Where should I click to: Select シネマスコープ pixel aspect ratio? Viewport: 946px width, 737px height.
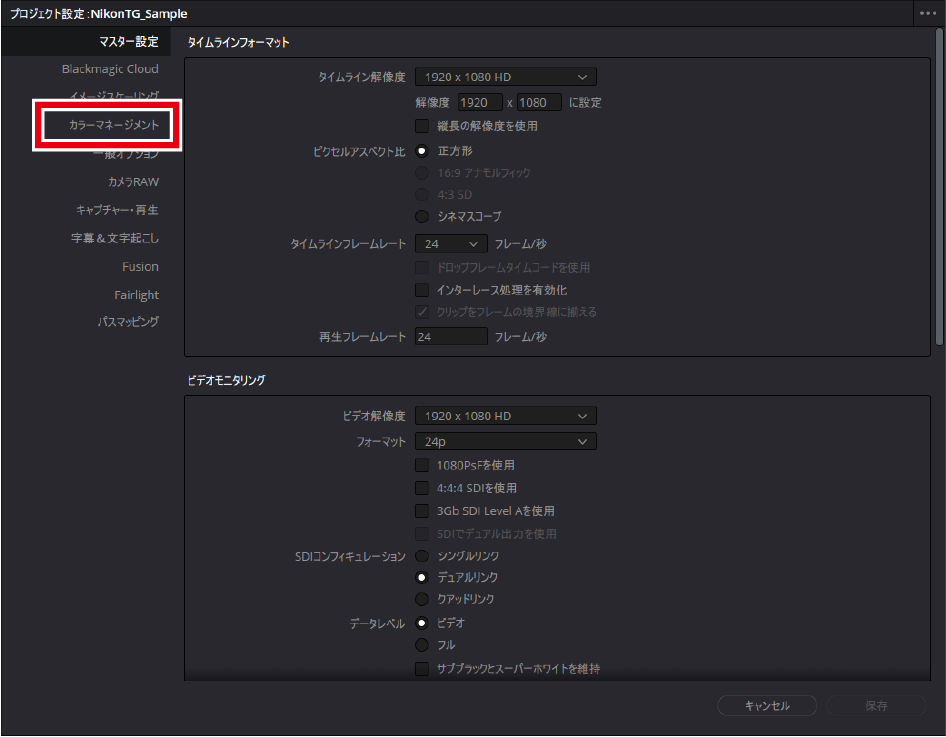click(422, 216)
